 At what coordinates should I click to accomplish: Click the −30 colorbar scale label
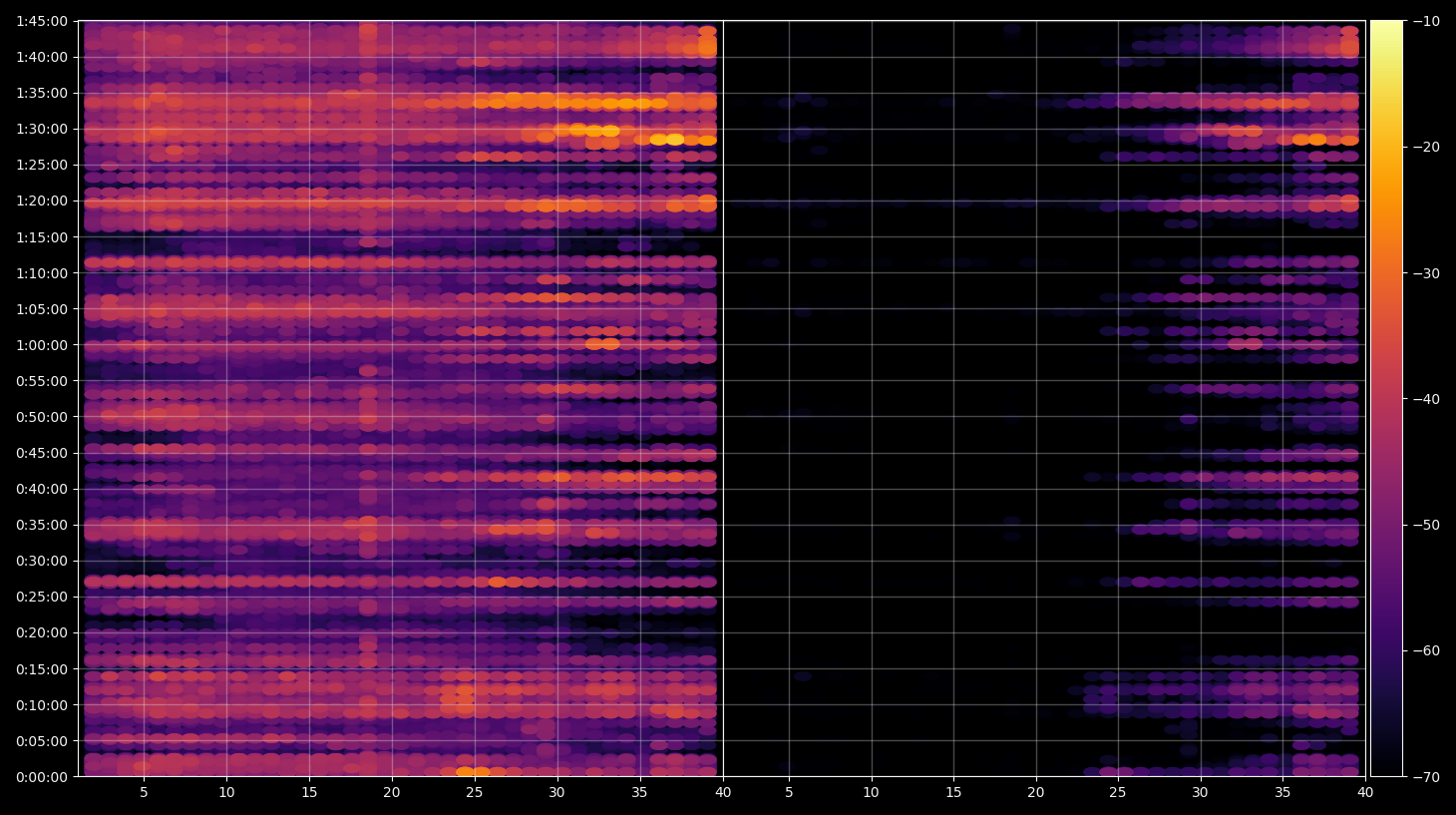(1427, 273)
